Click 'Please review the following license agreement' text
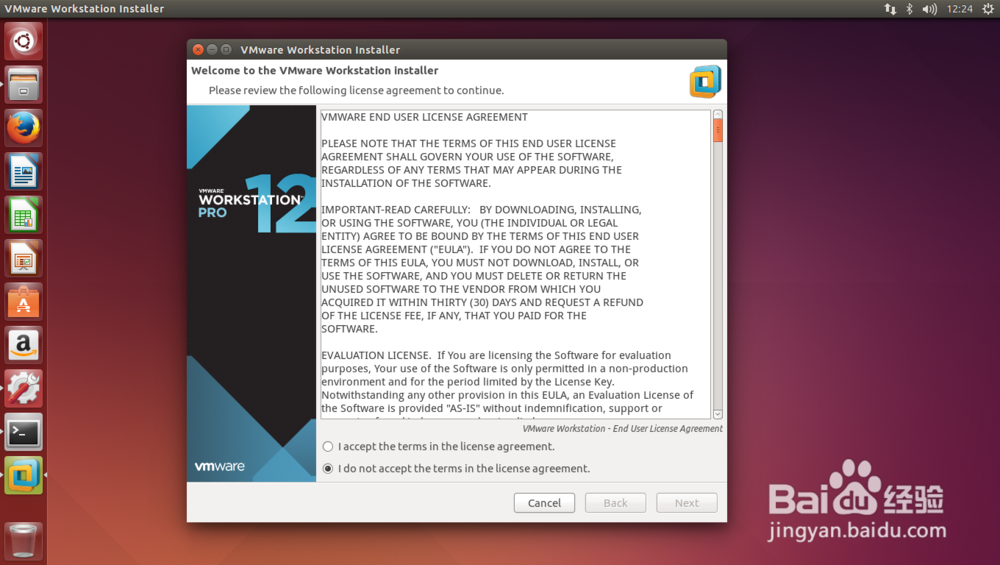Viewport: 1000px width, 565px height. coord(356,91)
